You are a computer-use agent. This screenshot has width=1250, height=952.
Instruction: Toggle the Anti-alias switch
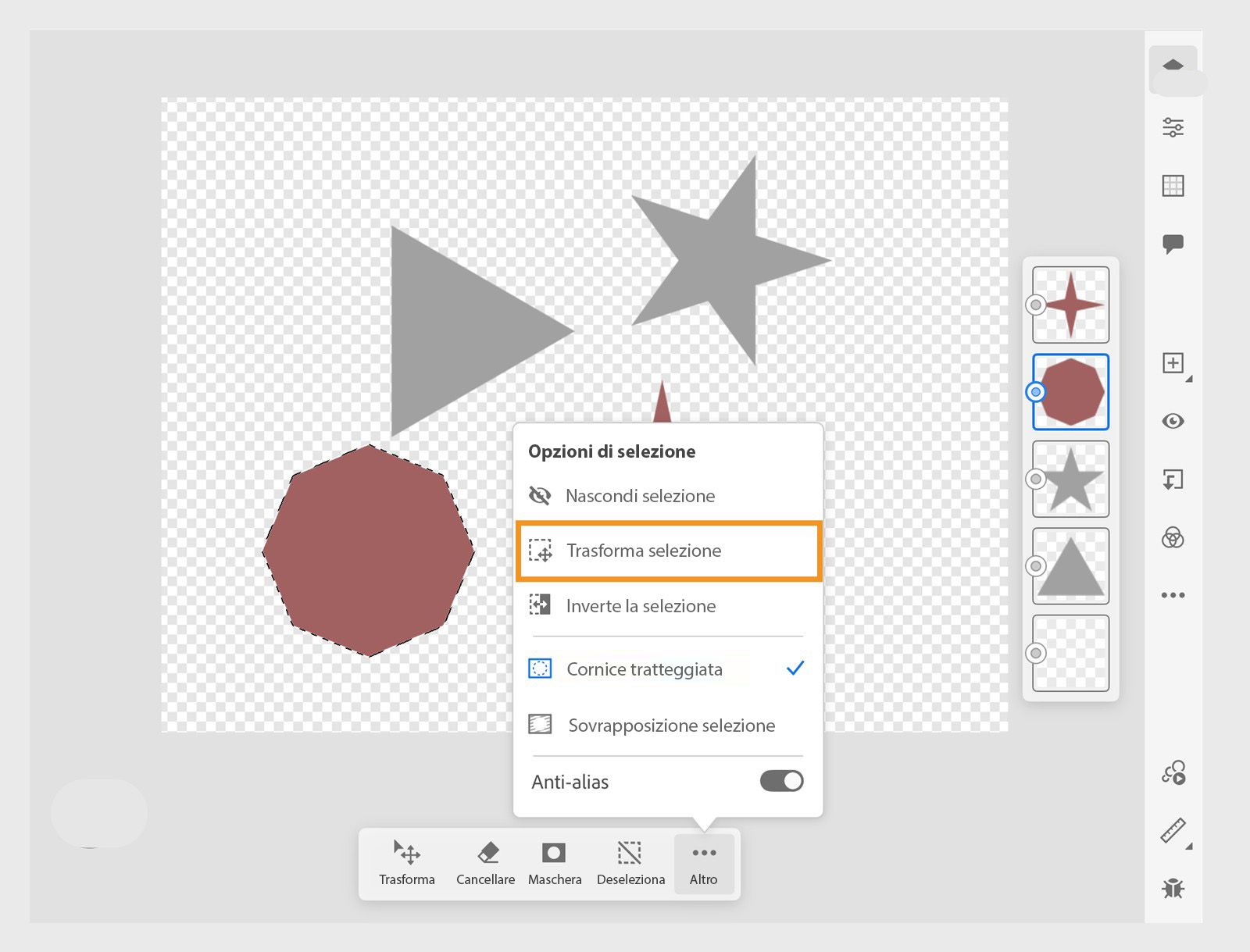click(781, 781)
